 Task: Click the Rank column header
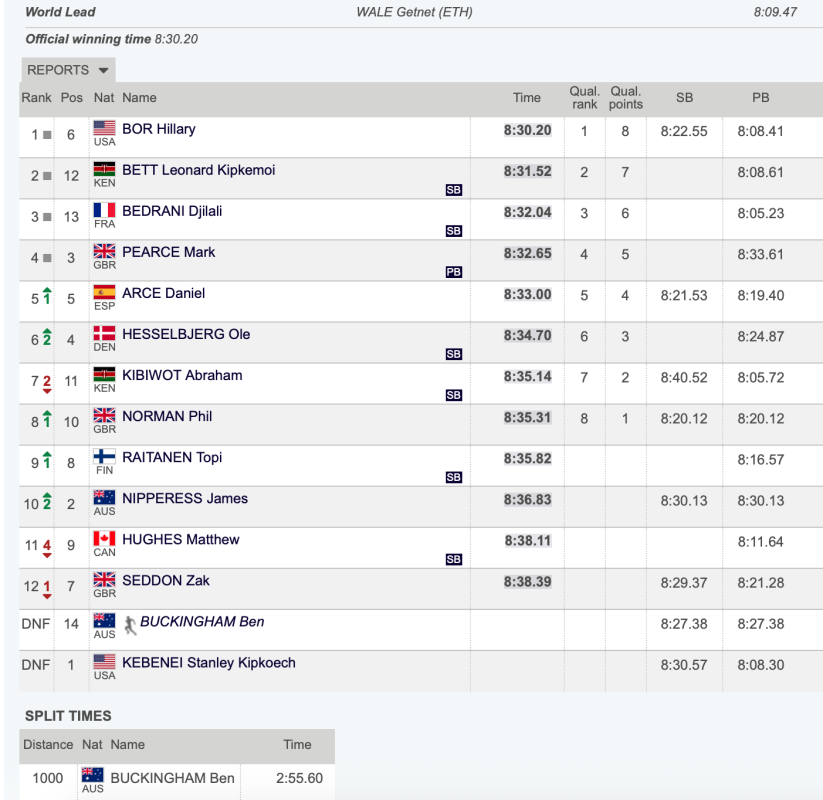[x=36, y=98]
